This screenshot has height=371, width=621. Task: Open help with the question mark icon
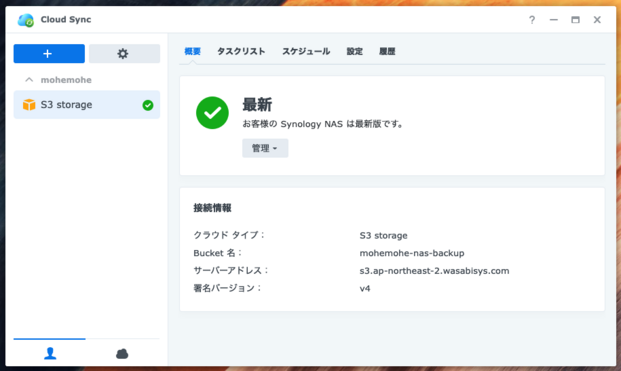[x=532, y=20]
